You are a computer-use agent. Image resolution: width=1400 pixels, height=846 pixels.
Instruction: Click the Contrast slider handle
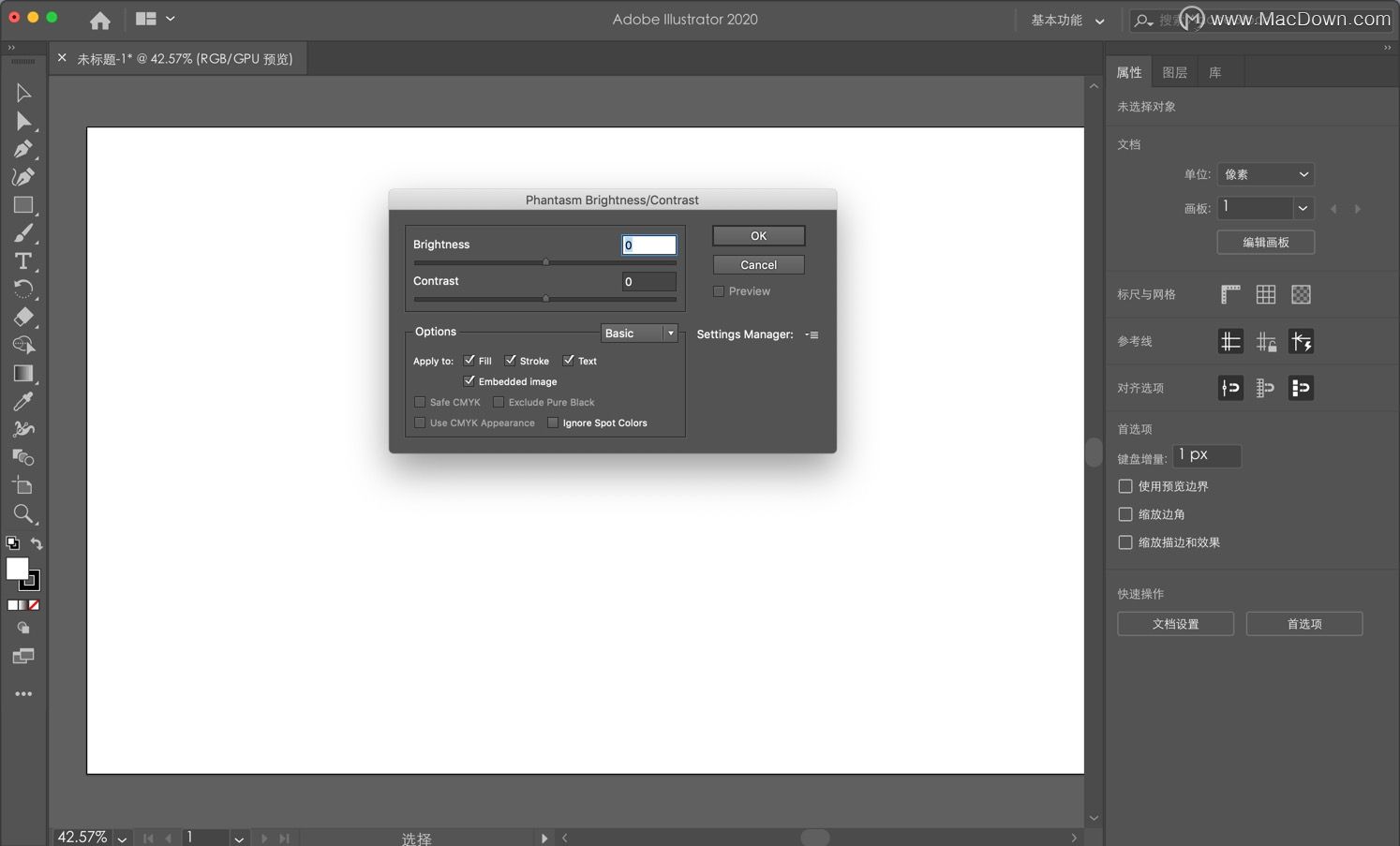click(546, 299)
